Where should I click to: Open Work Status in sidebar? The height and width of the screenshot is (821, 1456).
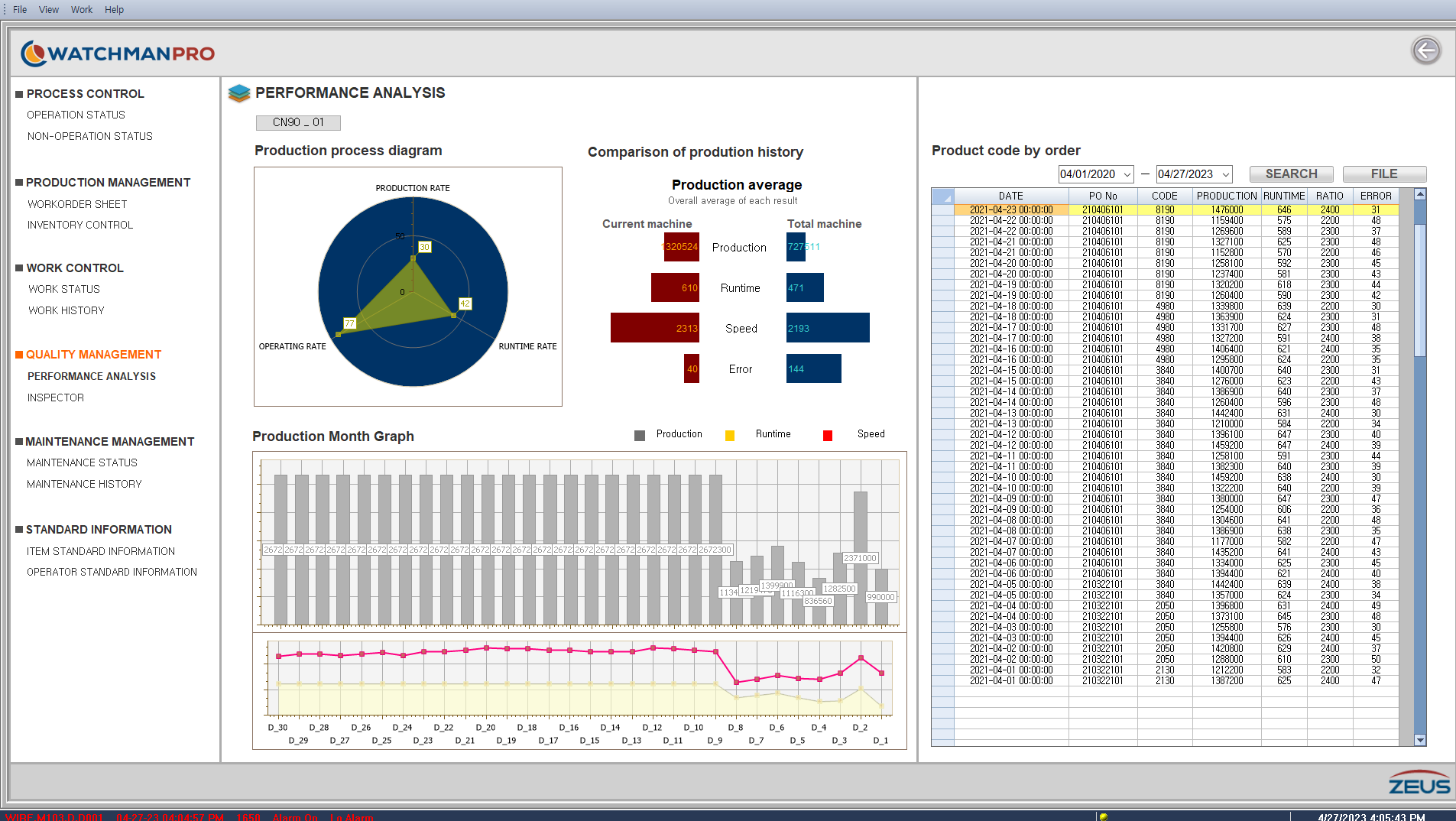click(64, 289)
